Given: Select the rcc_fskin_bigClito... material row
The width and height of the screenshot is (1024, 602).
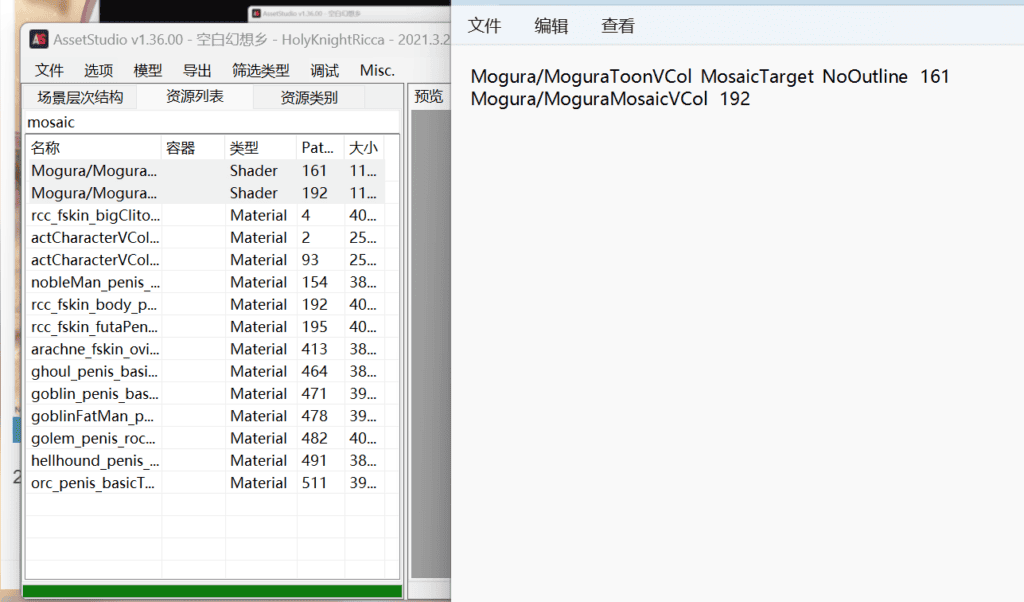Looking at the screenshot, I should (206, 215).
